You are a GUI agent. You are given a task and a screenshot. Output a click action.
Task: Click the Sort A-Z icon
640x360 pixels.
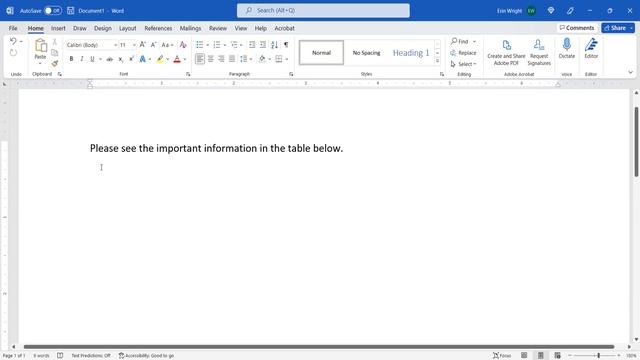[x=274, y=44]
